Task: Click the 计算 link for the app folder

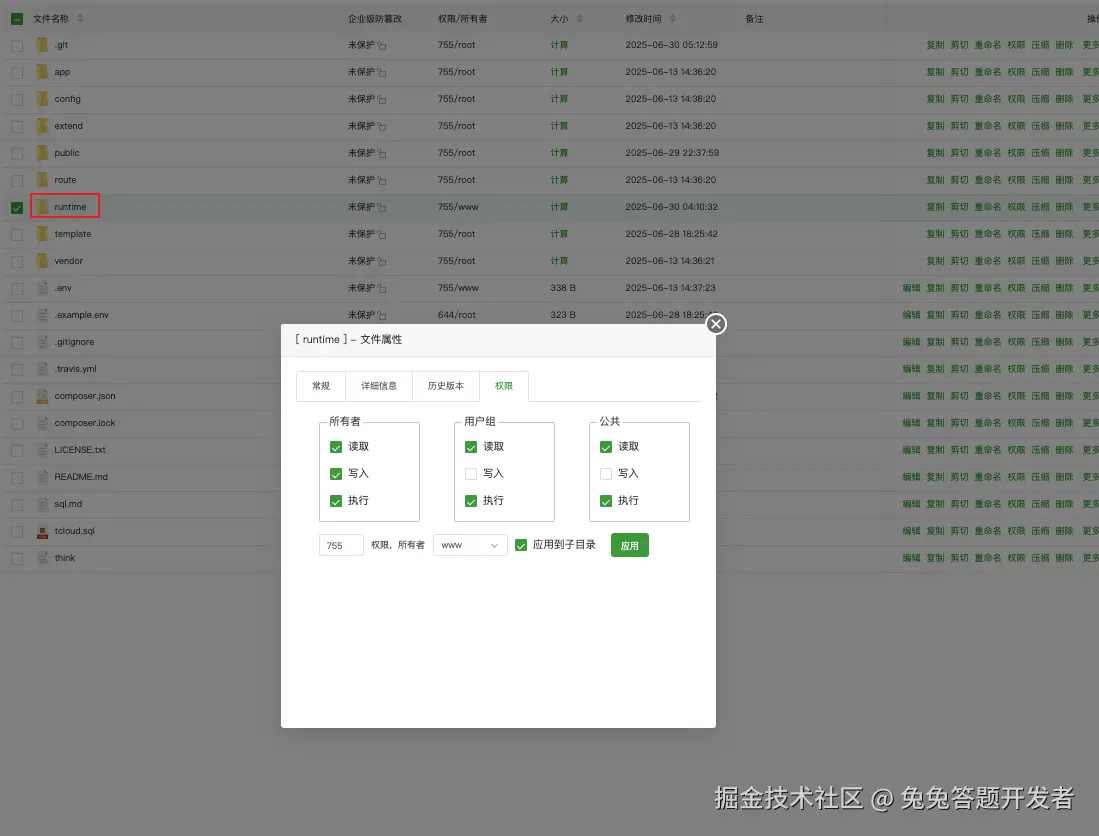Action: tap(558, 71)
